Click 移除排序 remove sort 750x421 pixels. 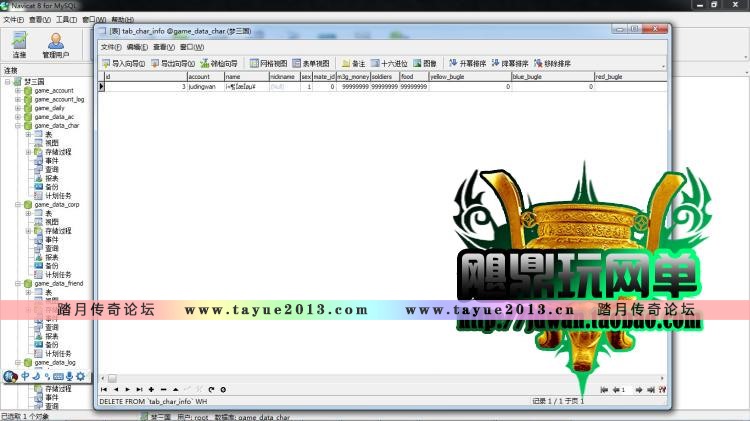(x=552, y=63)
